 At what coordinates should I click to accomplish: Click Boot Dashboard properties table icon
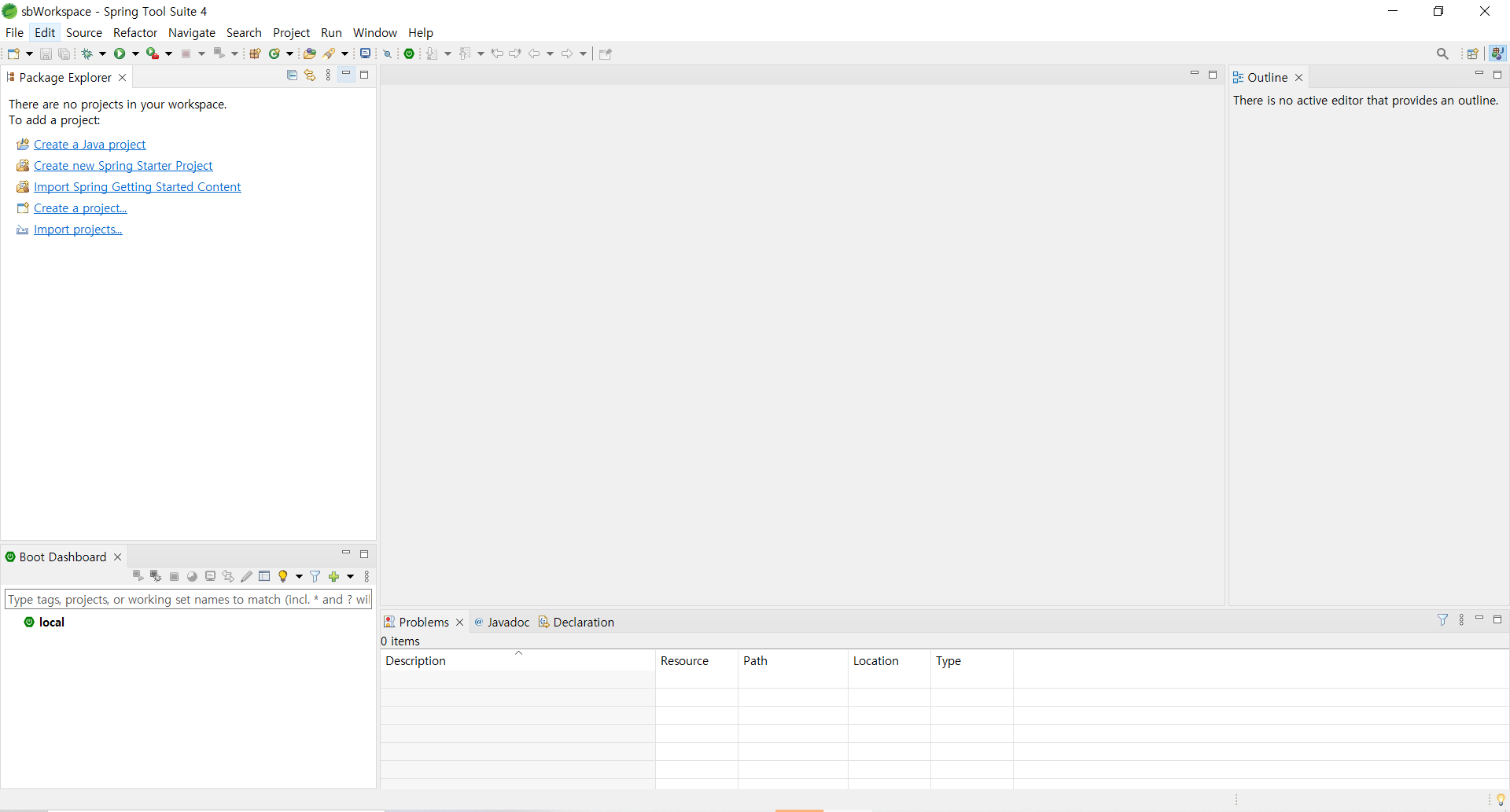point(264,576)
